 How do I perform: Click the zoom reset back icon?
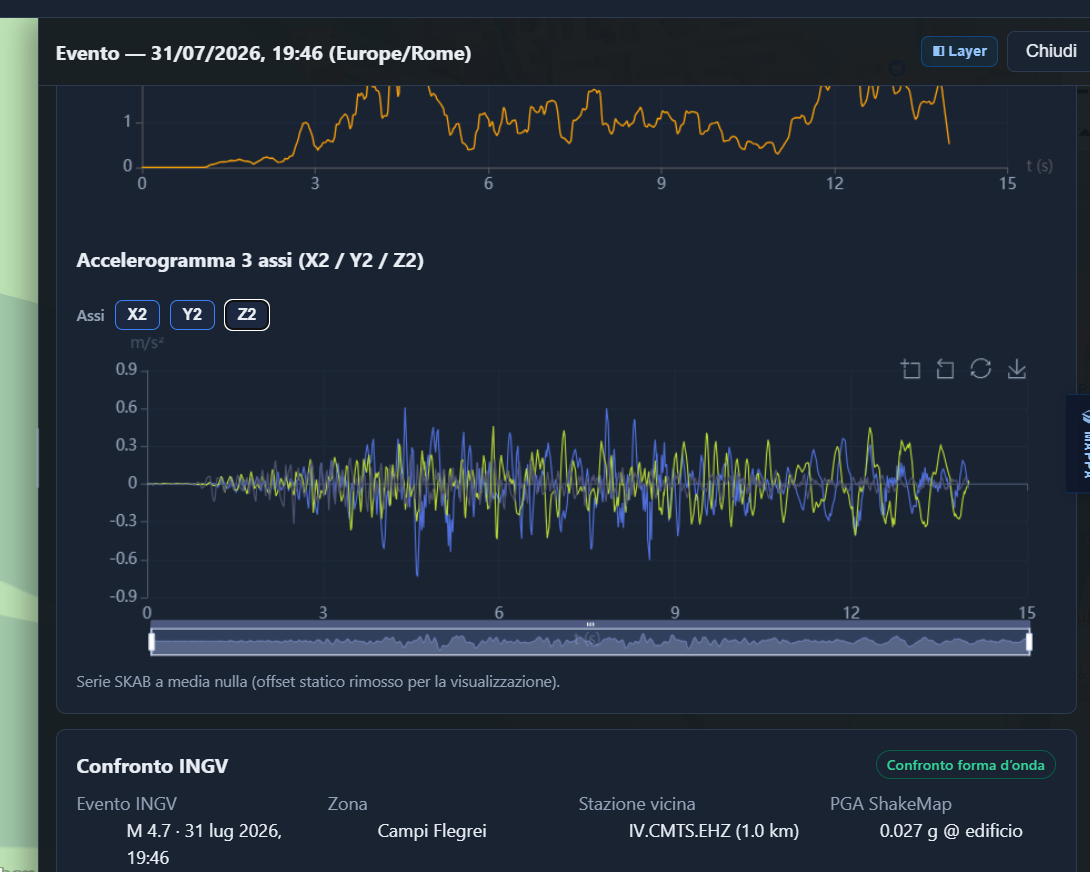945,369
